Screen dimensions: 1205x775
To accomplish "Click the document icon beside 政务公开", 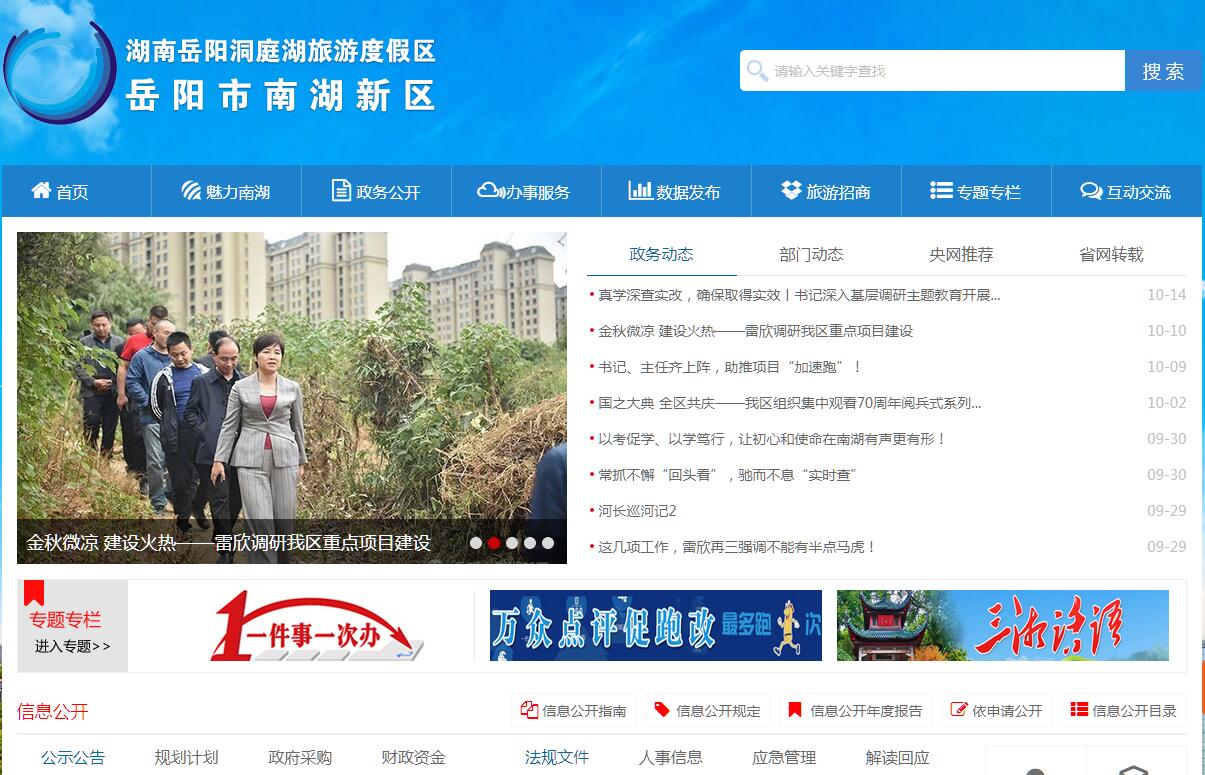I will 341,190.
